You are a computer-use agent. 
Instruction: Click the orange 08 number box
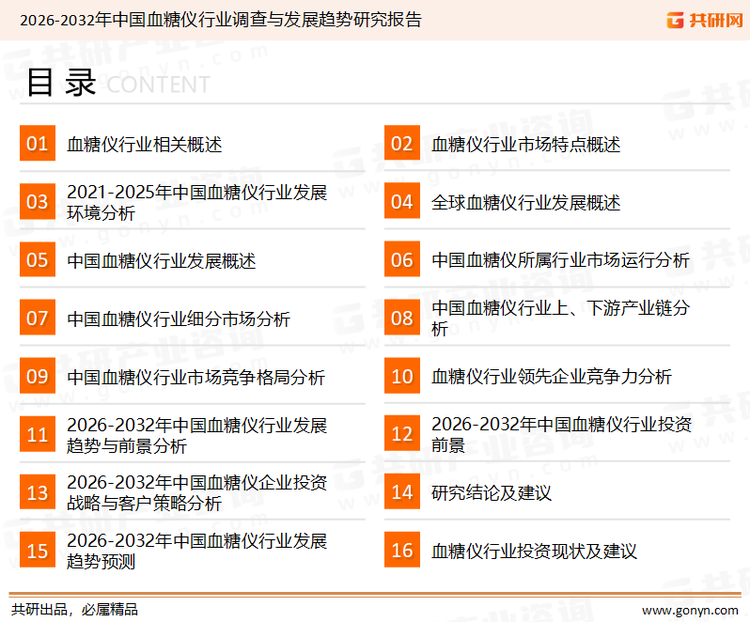tap(402, 318)
